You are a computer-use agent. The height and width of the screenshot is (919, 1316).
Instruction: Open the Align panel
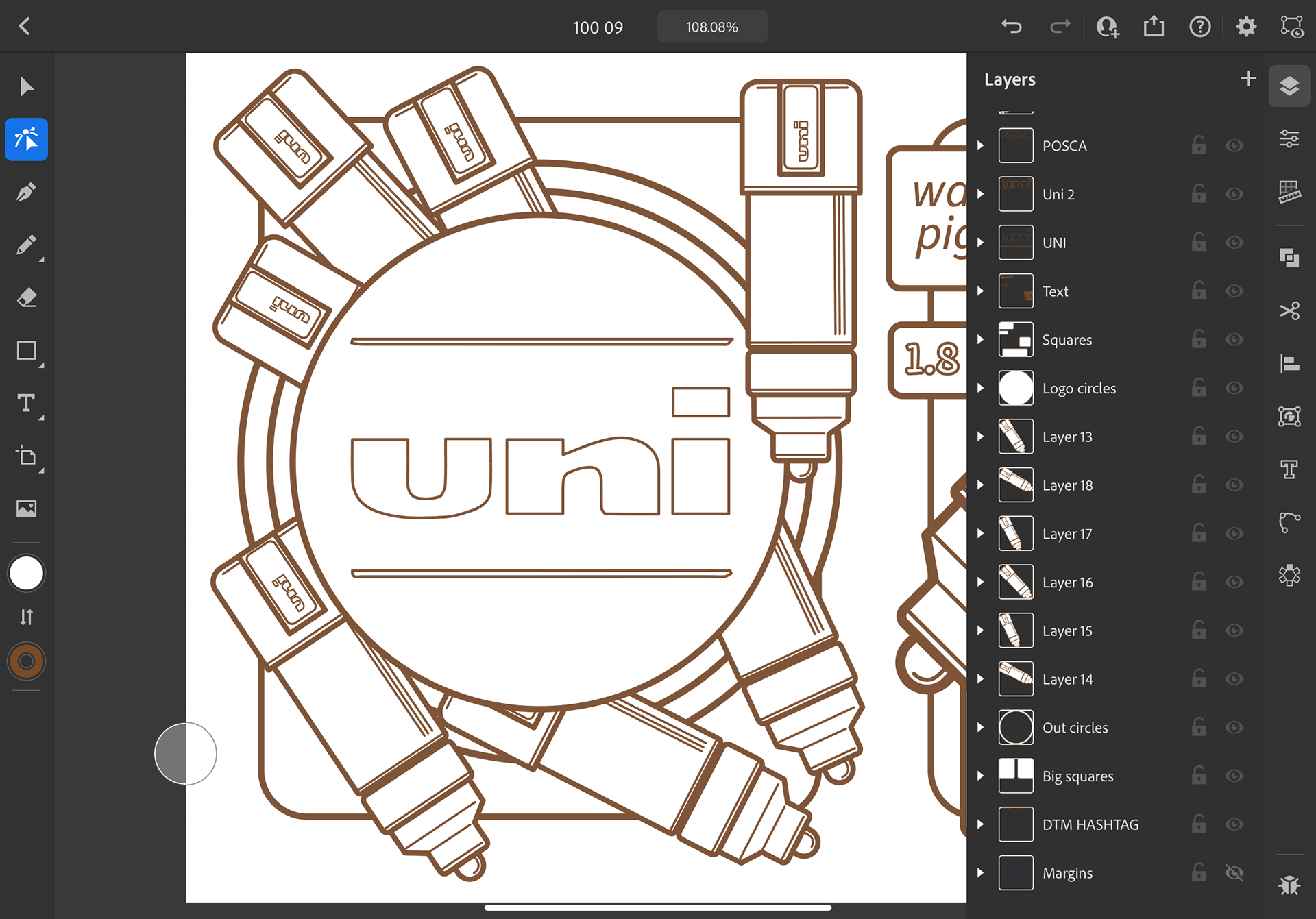[x=1289, y=363]
